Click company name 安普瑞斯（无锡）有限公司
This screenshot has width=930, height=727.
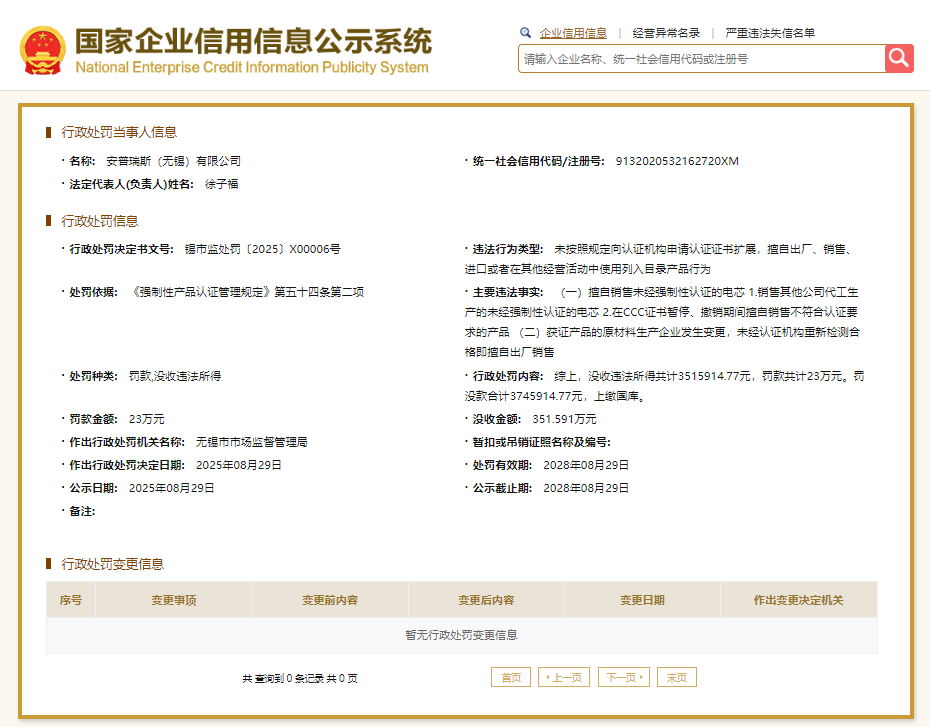click(173, 161)
